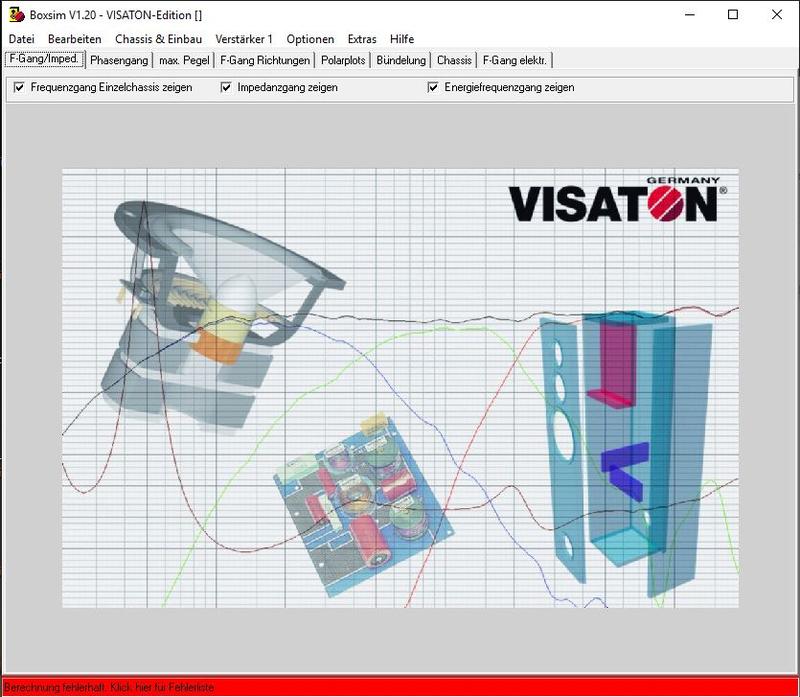
Task: Switch to the Phasengang tab
Action: pos(119,60)
